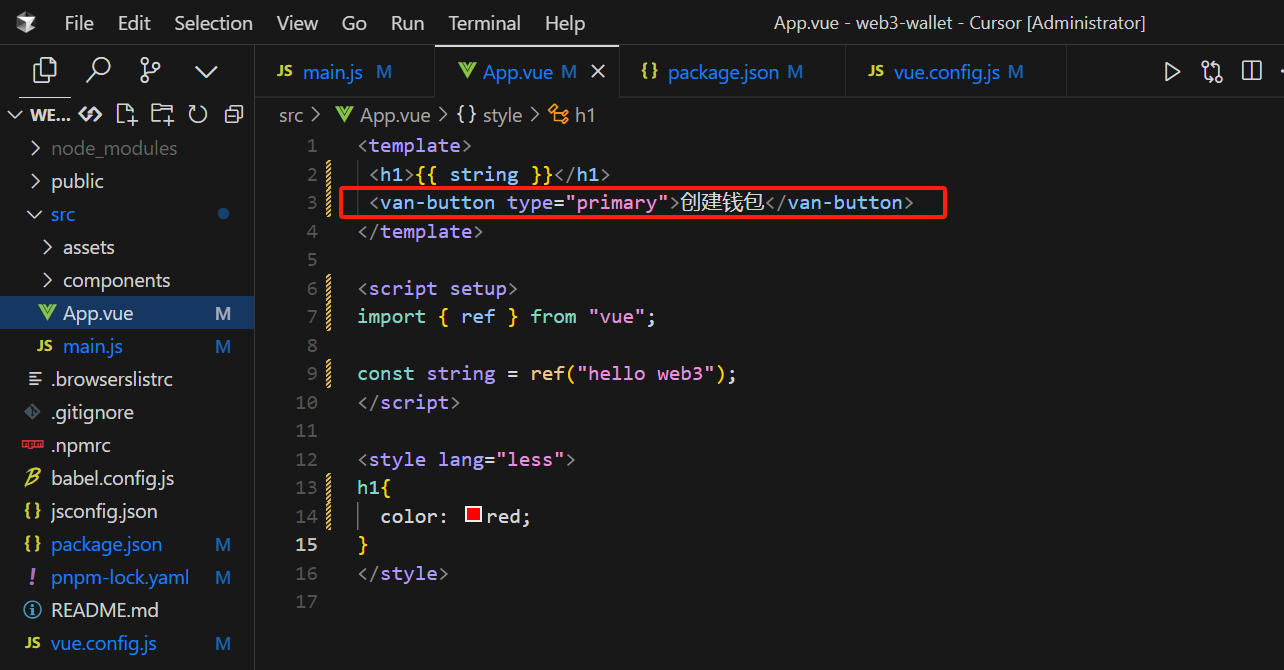The height and width of the screenshot is (670, 1284).
Task: Open the Search view icon
Action: (98, 70)
